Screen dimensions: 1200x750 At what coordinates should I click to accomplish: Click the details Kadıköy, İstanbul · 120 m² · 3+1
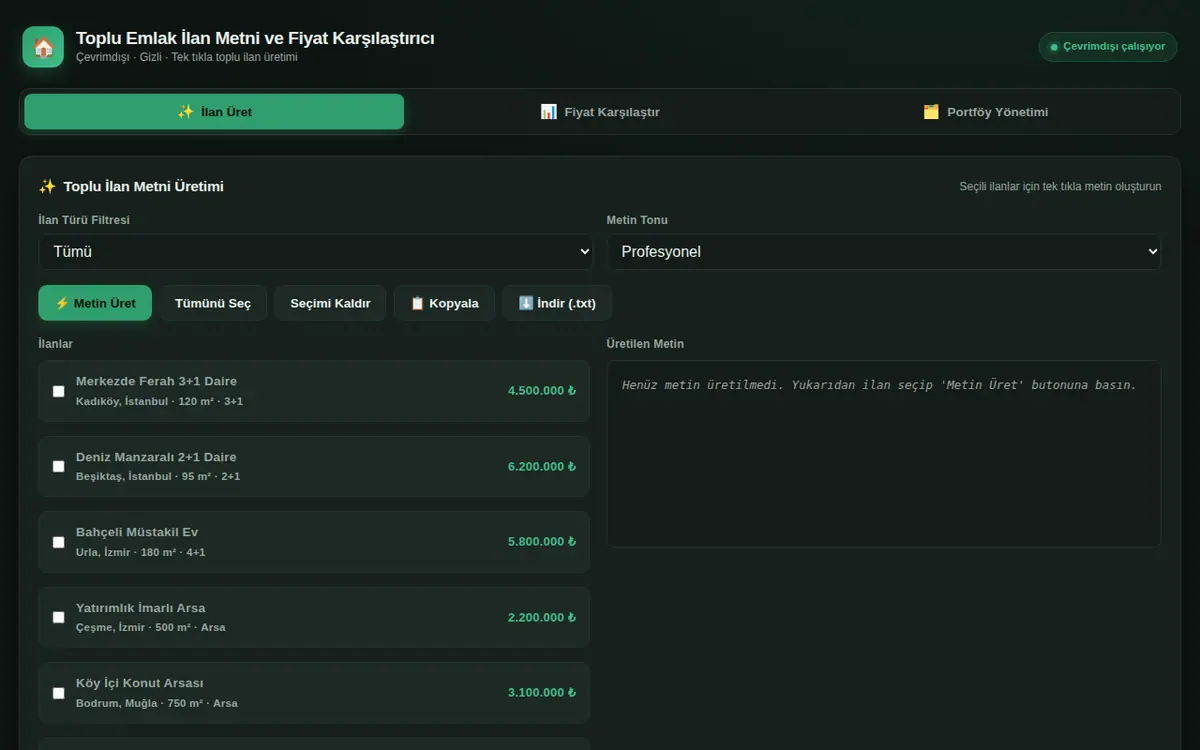coord(159,401)
